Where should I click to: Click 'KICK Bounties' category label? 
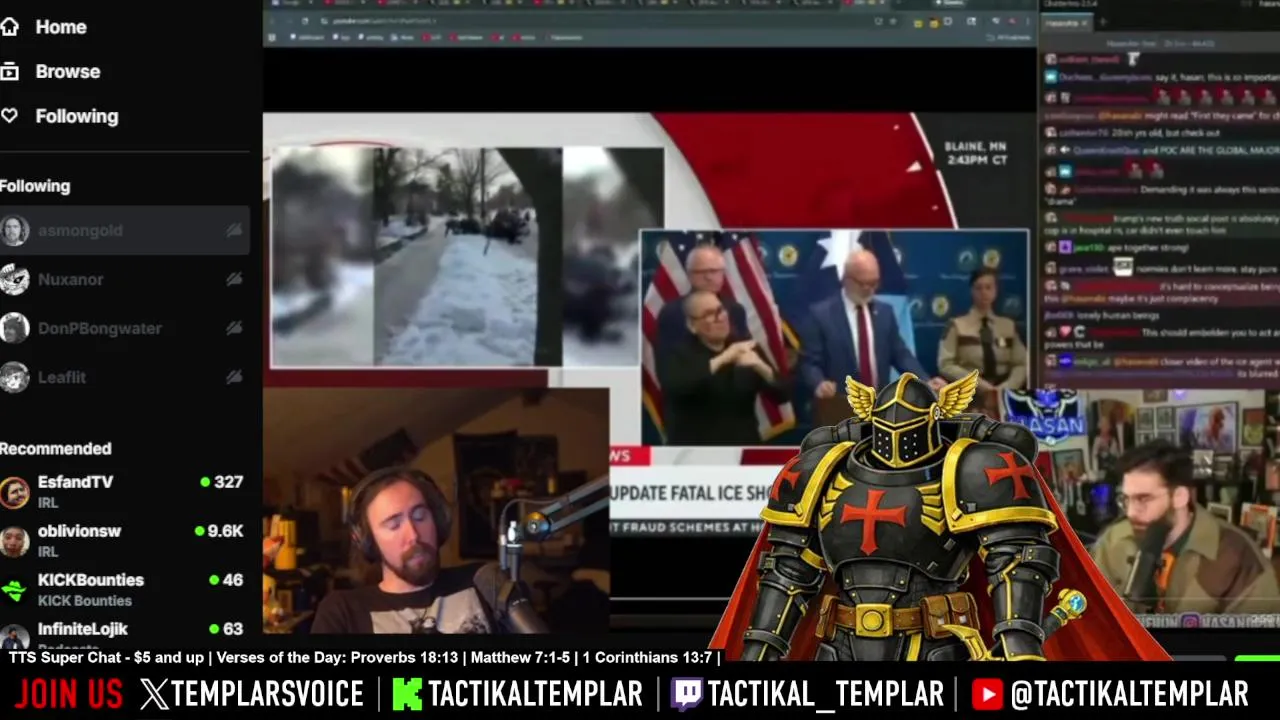85,600
